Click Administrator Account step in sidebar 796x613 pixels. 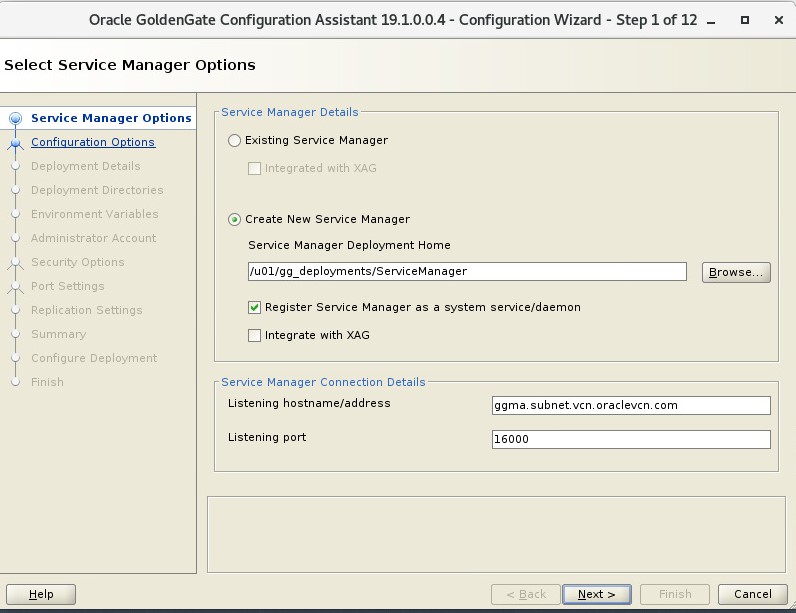[93, 238]
